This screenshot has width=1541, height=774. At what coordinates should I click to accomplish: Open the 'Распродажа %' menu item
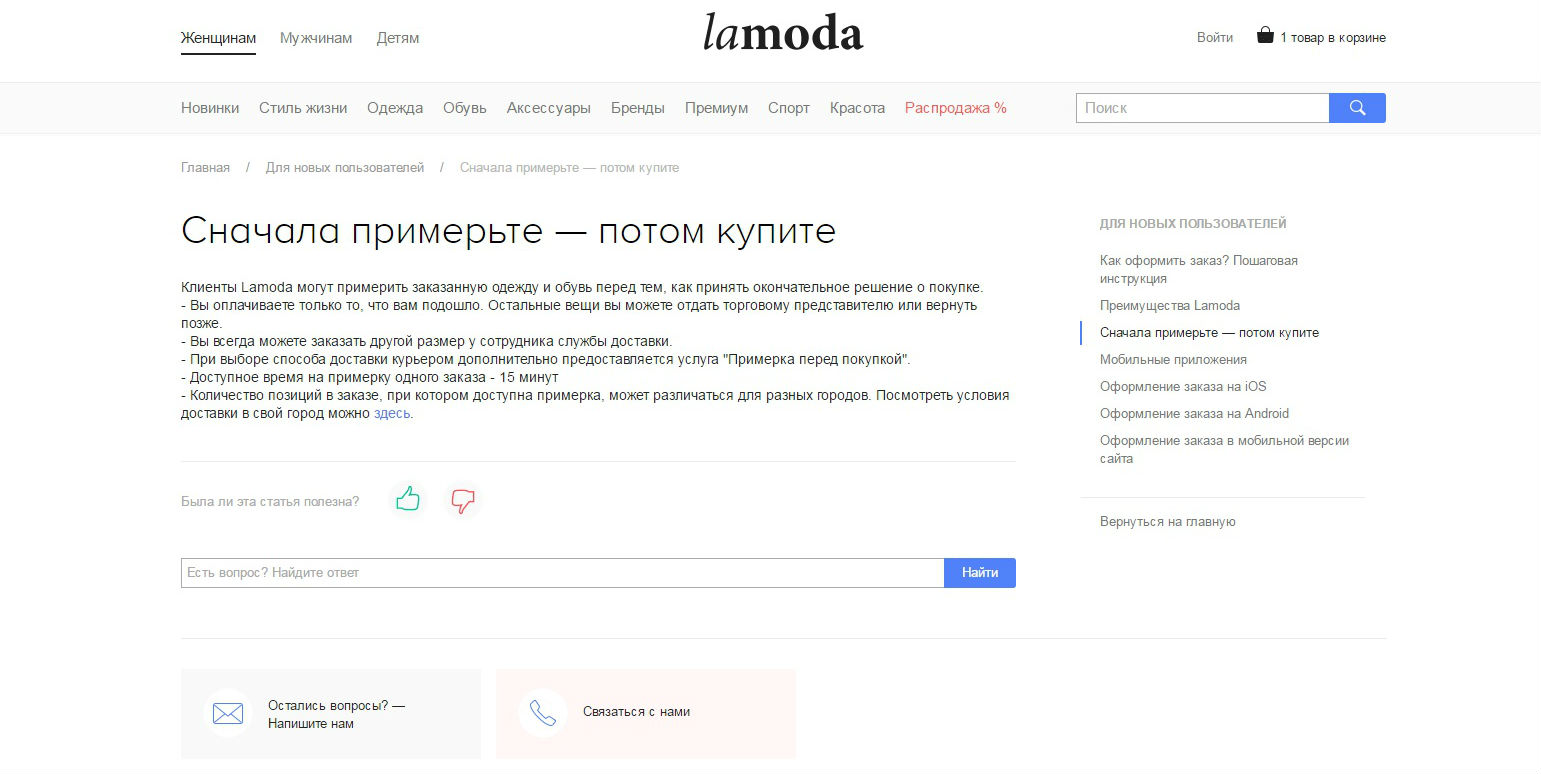coord(955,107)
